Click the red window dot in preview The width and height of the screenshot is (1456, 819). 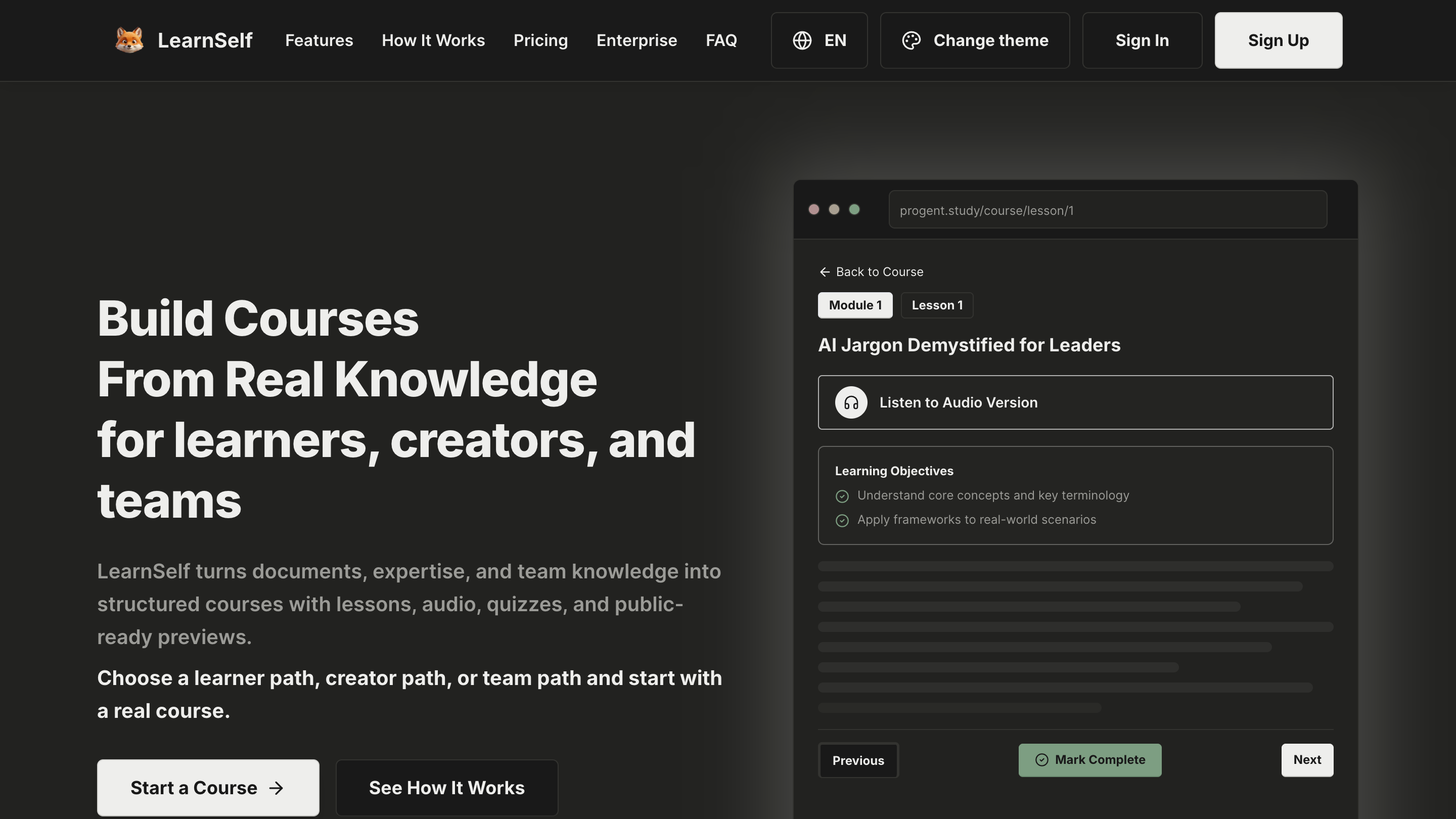tap(814, 210)
